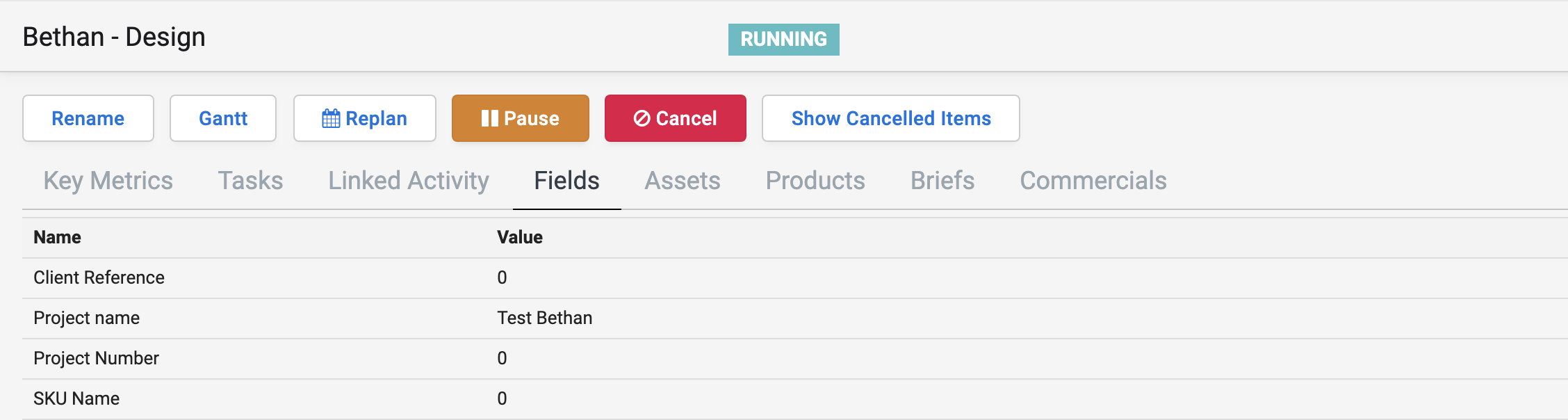The image size is (1568, 420).
Task: Click the cancel circle-slash icon
Action: (x=642, y=118)
